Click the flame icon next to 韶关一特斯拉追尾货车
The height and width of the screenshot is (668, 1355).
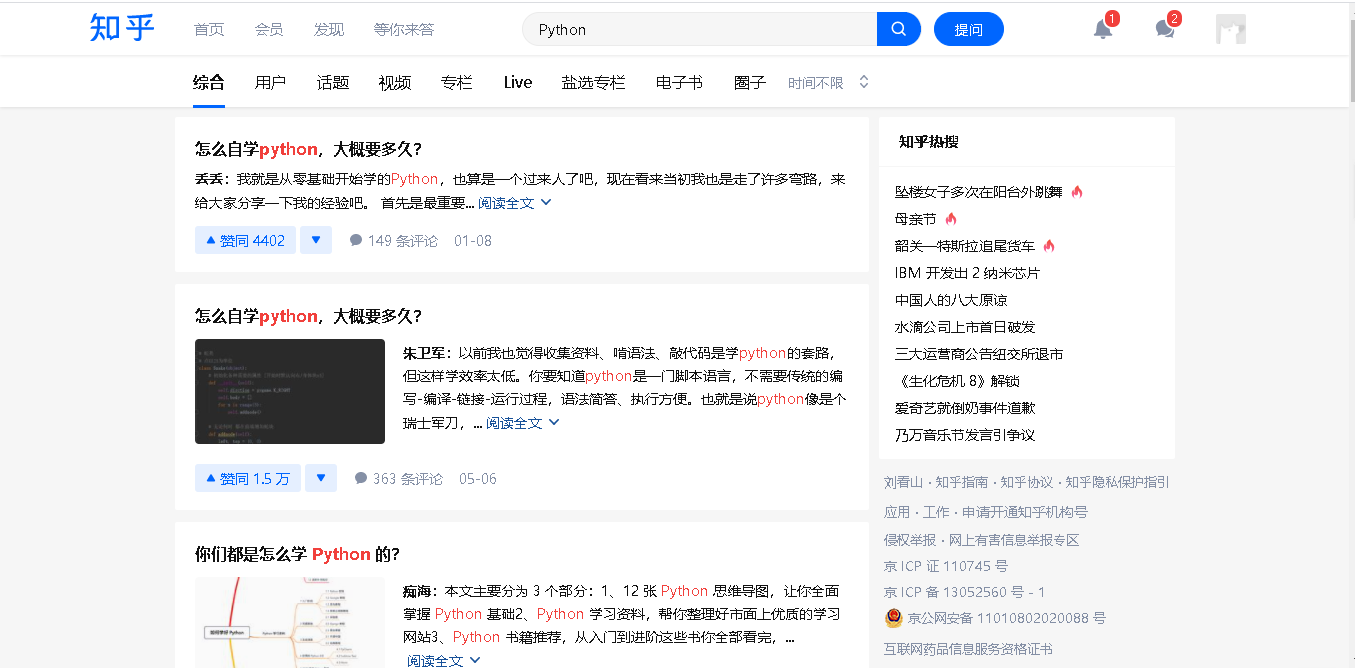coord(1049,246)
